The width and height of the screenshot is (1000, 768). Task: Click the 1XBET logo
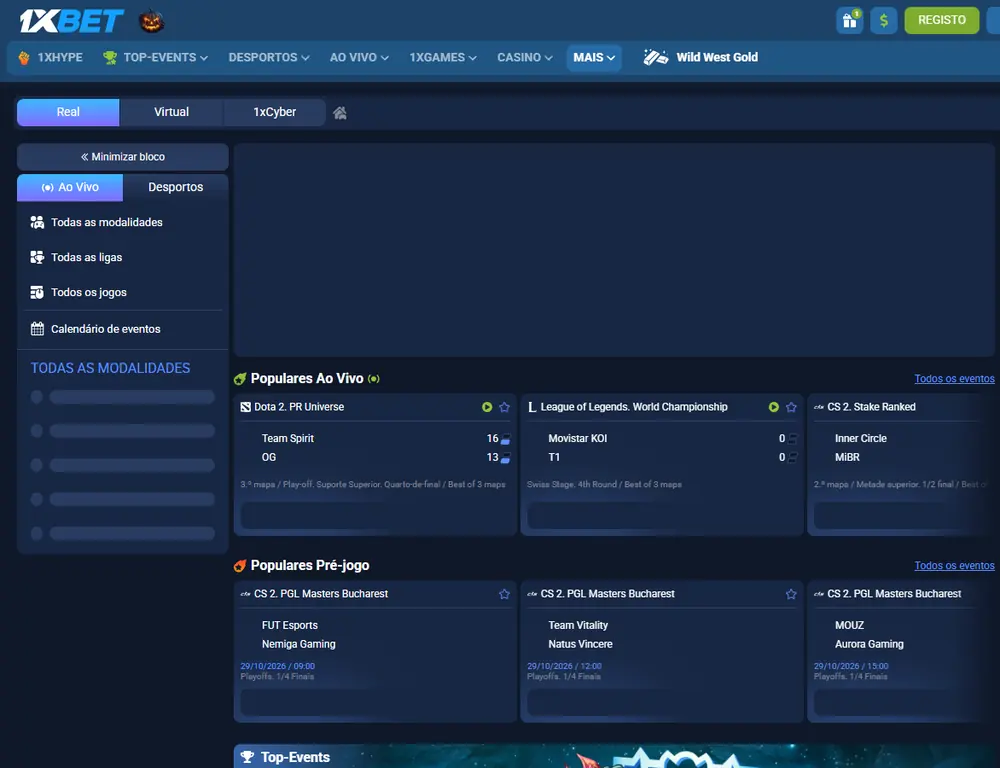tap(71, 20)
